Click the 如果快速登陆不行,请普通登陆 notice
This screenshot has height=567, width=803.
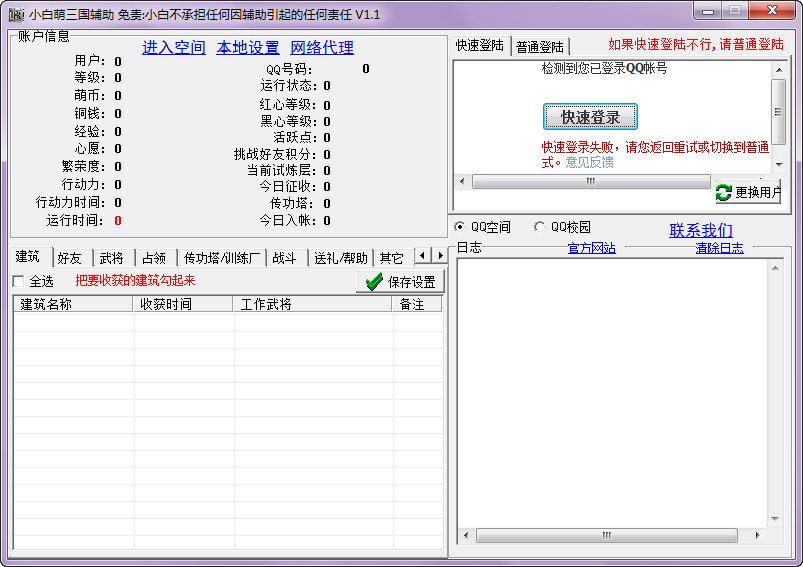coord(696,45)
